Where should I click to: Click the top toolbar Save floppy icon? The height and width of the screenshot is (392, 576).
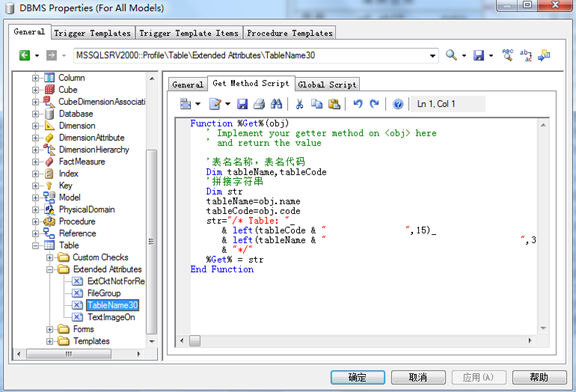pyautogui.click(x=479, y=55)
